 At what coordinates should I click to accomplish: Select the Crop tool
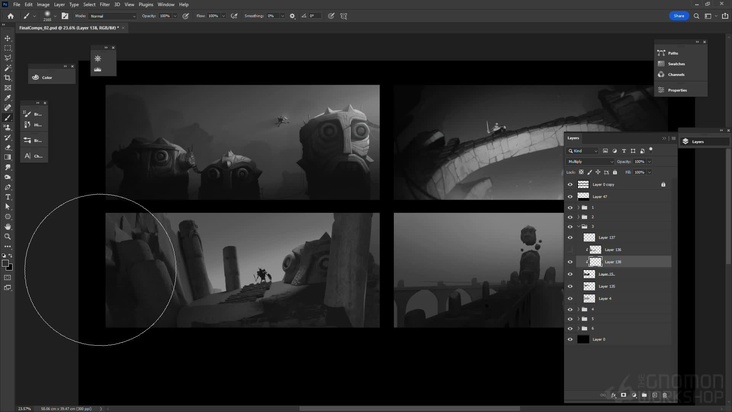pyautogui.click(x=7, y=78)
